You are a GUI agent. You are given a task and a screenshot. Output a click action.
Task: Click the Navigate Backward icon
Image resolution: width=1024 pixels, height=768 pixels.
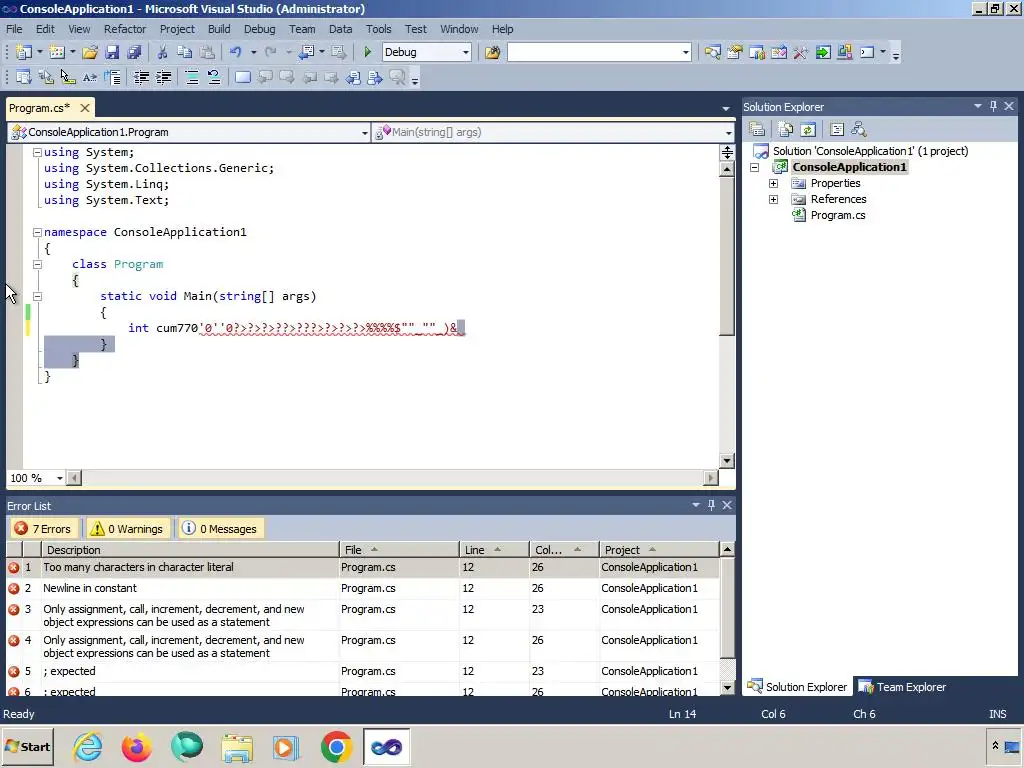coord(306,52)
